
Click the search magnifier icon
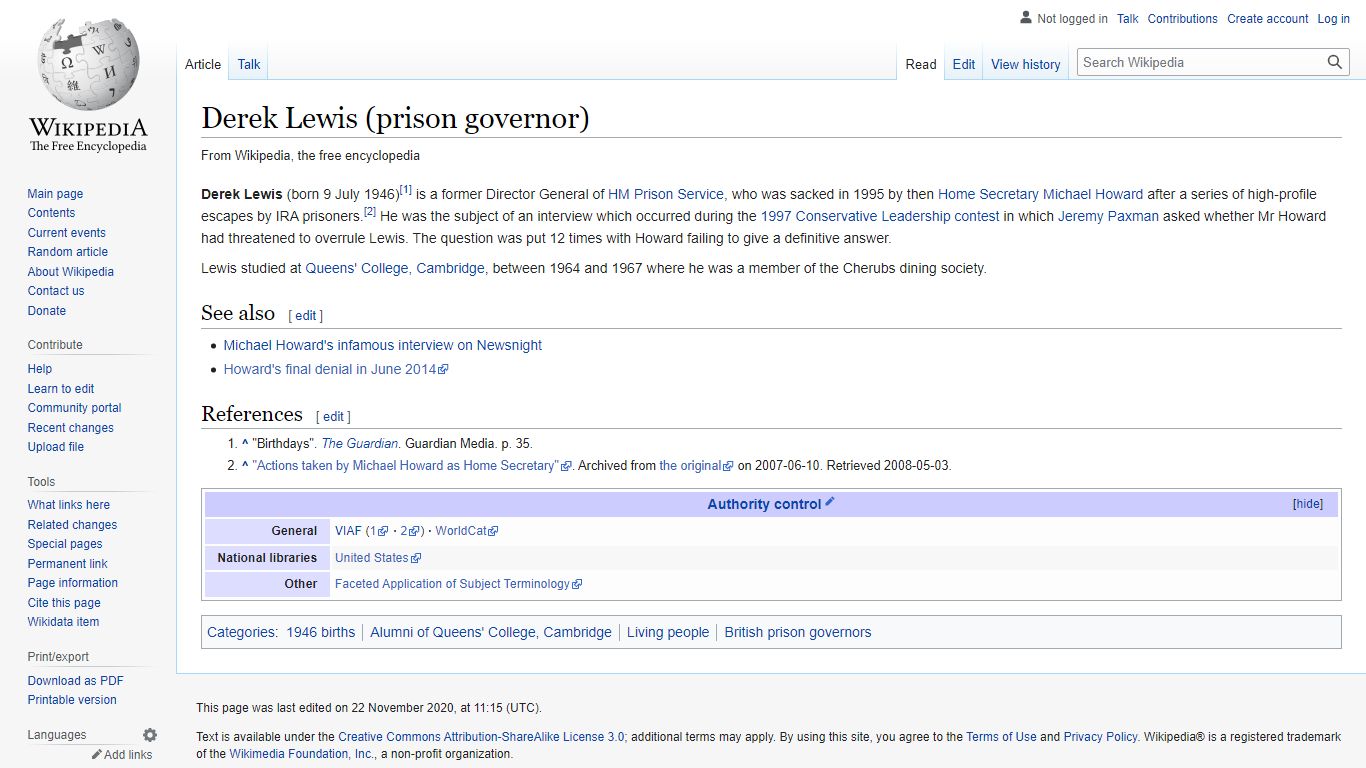[1335, 62]
